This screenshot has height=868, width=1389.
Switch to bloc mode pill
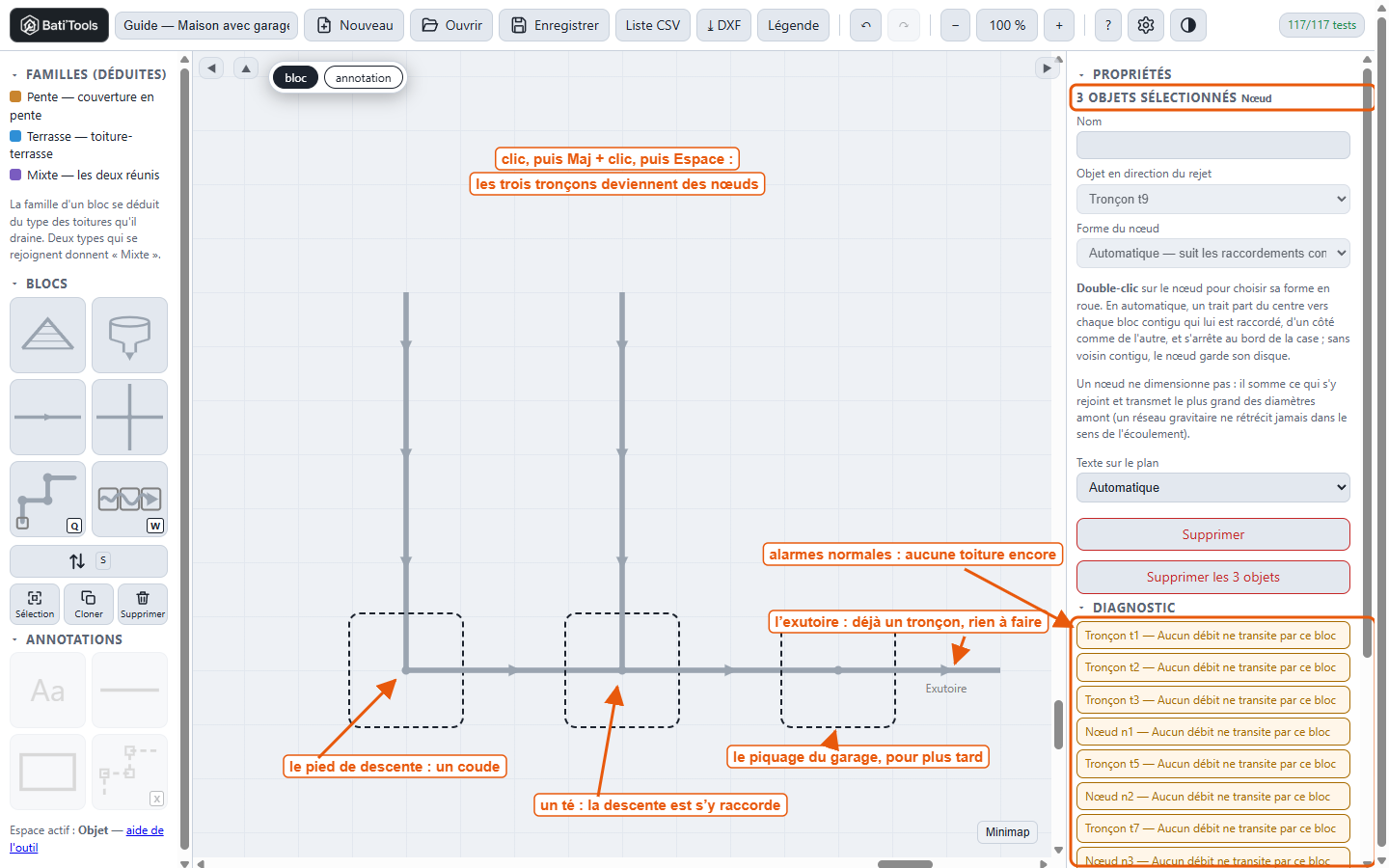click(296, 77)
